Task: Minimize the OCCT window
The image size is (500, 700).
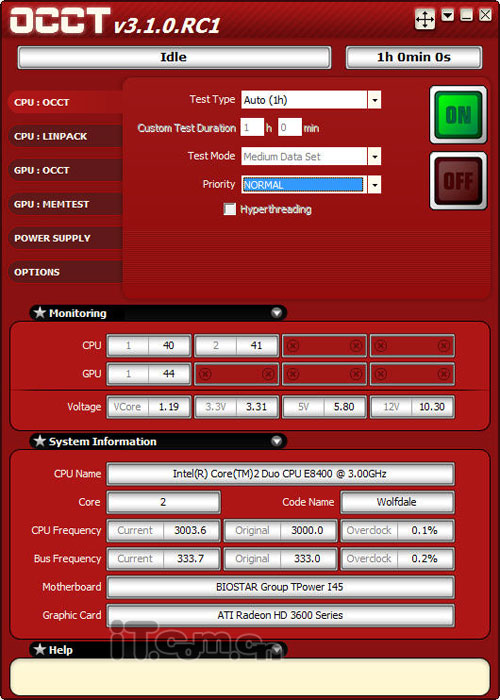Action: click(x=467, y=16)
